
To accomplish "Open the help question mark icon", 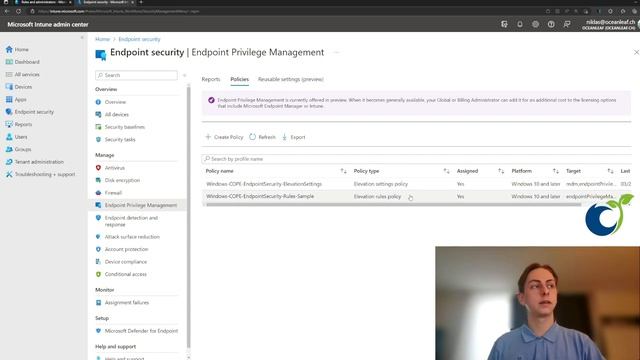I will (551, 24).
